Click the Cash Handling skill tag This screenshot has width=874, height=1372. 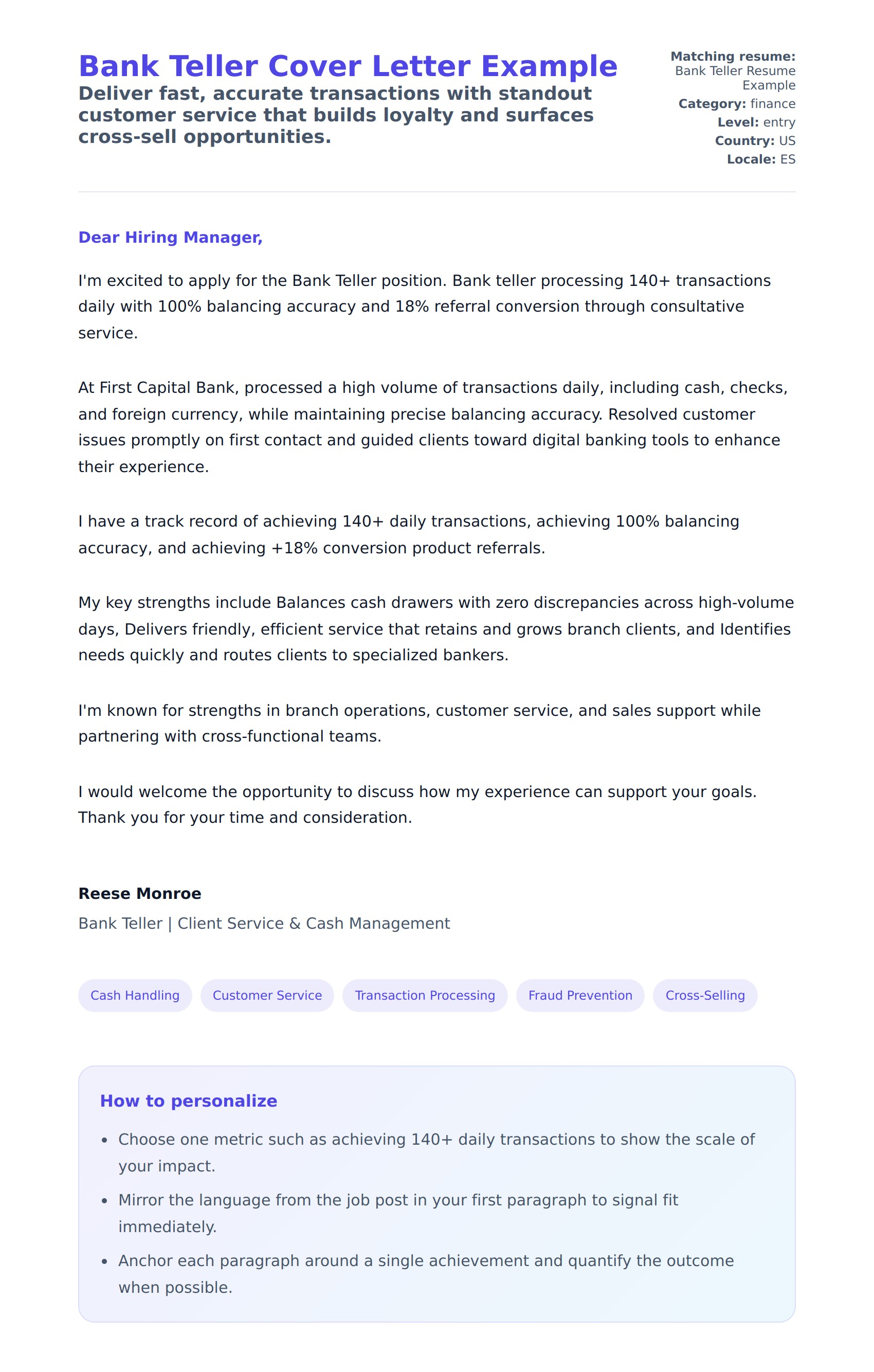coord(135,996)
